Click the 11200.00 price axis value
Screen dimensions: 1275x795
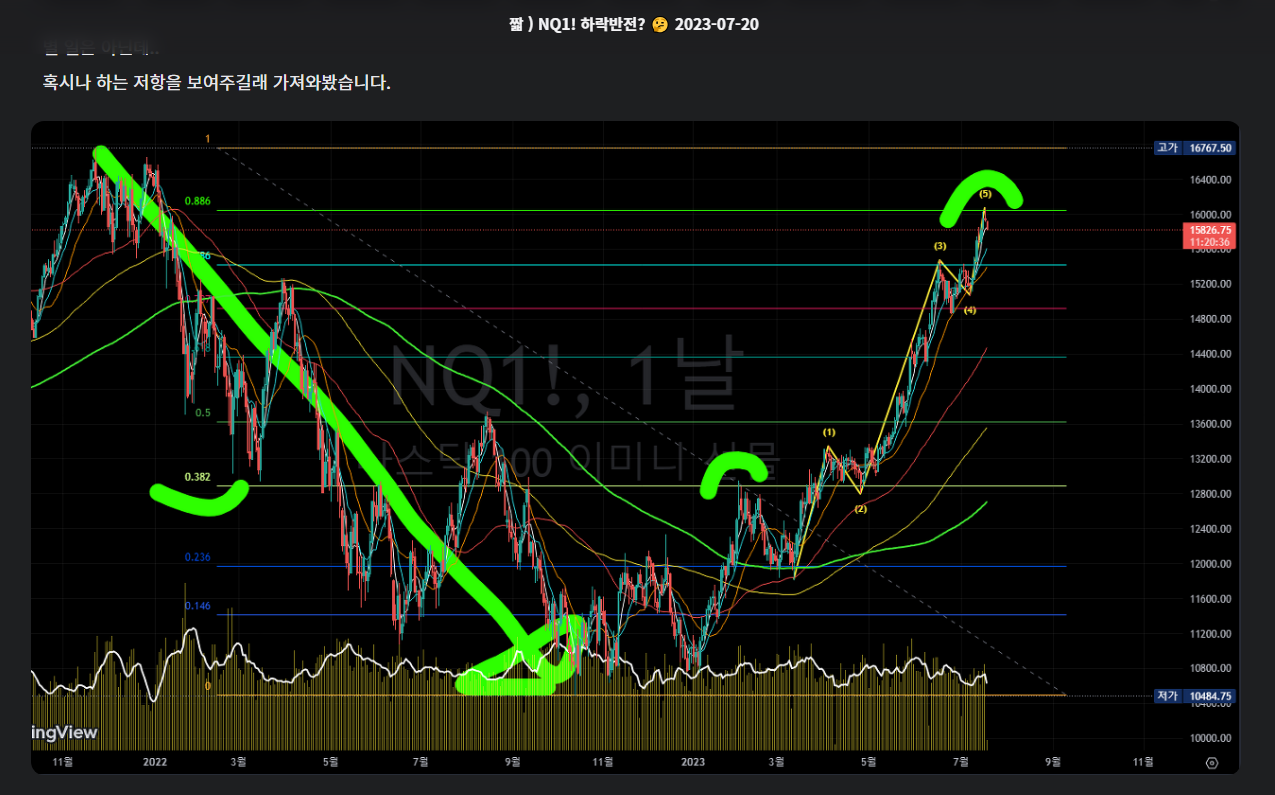click(1211, 634)
